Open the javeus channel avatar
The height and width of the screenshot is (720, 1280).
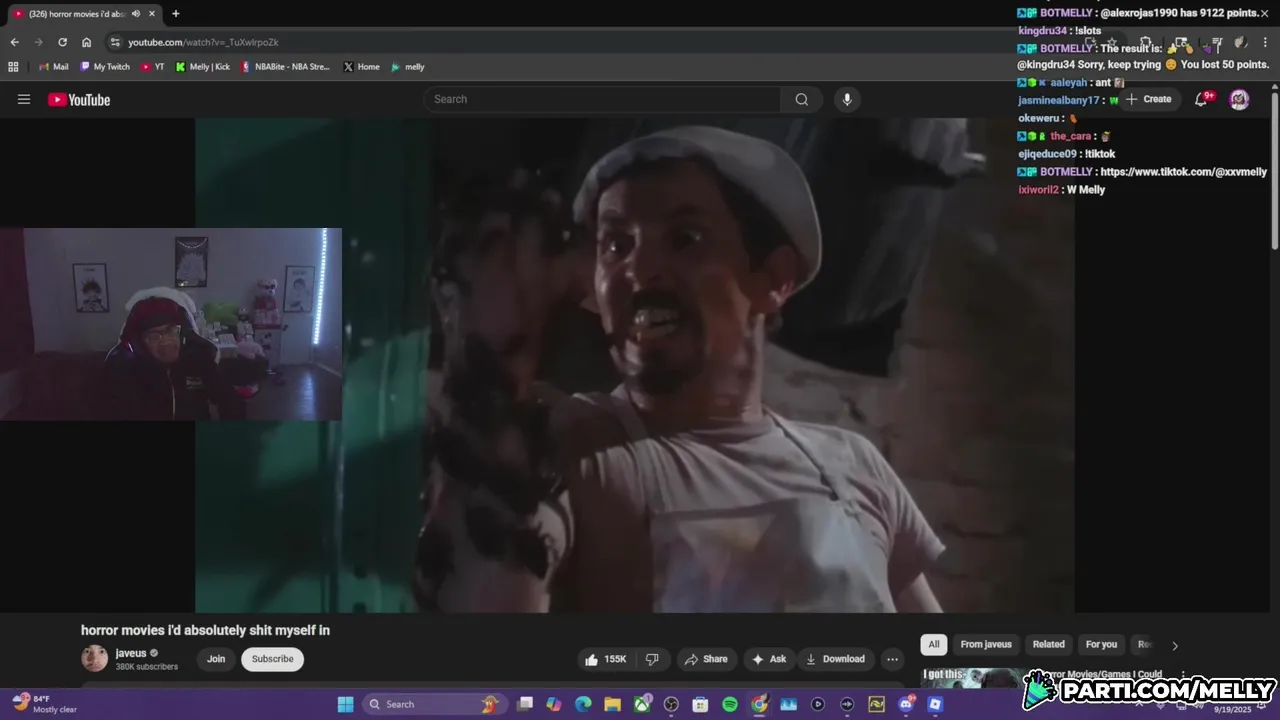pos(94,658)
